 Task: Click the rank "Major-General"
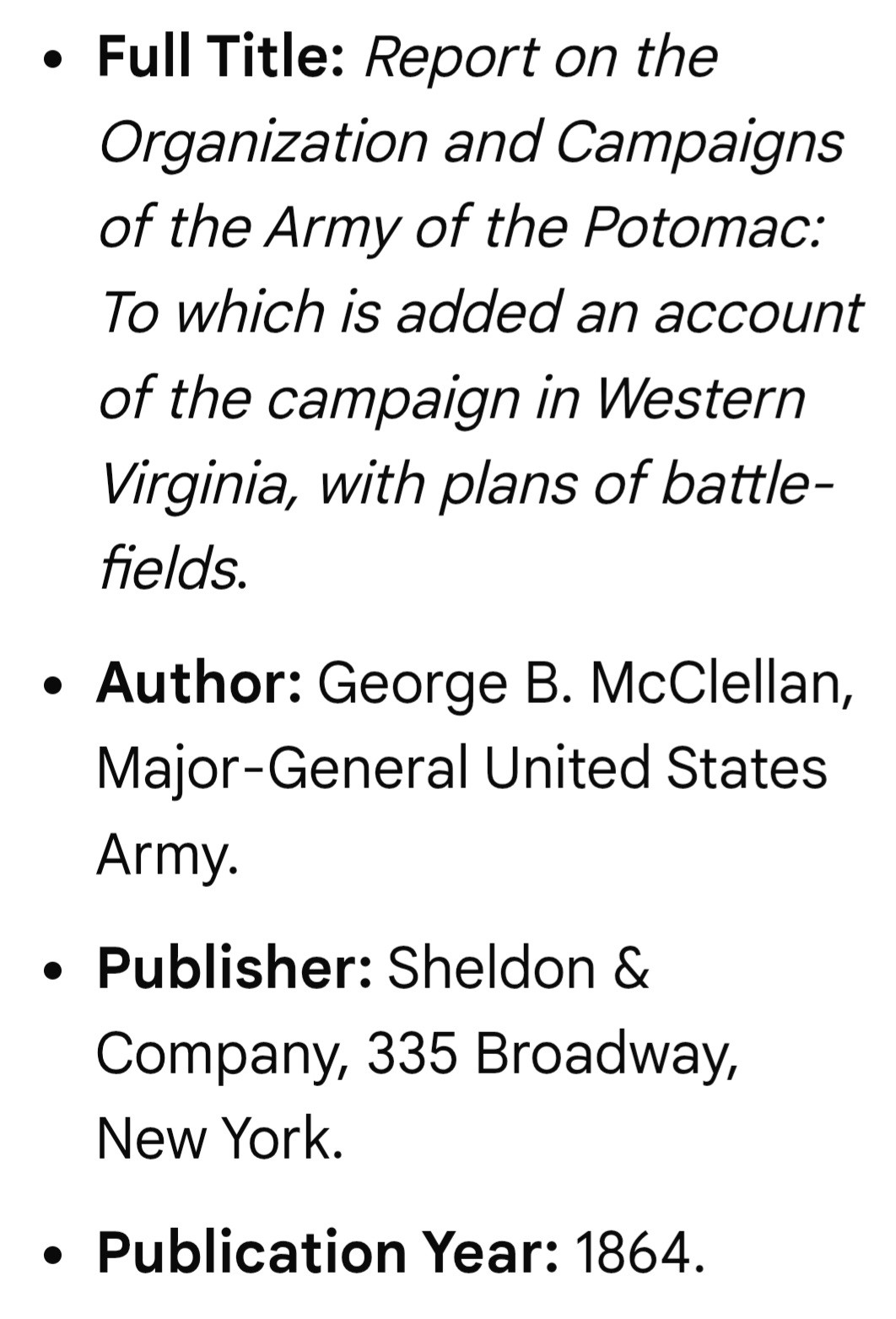(282, 768)
